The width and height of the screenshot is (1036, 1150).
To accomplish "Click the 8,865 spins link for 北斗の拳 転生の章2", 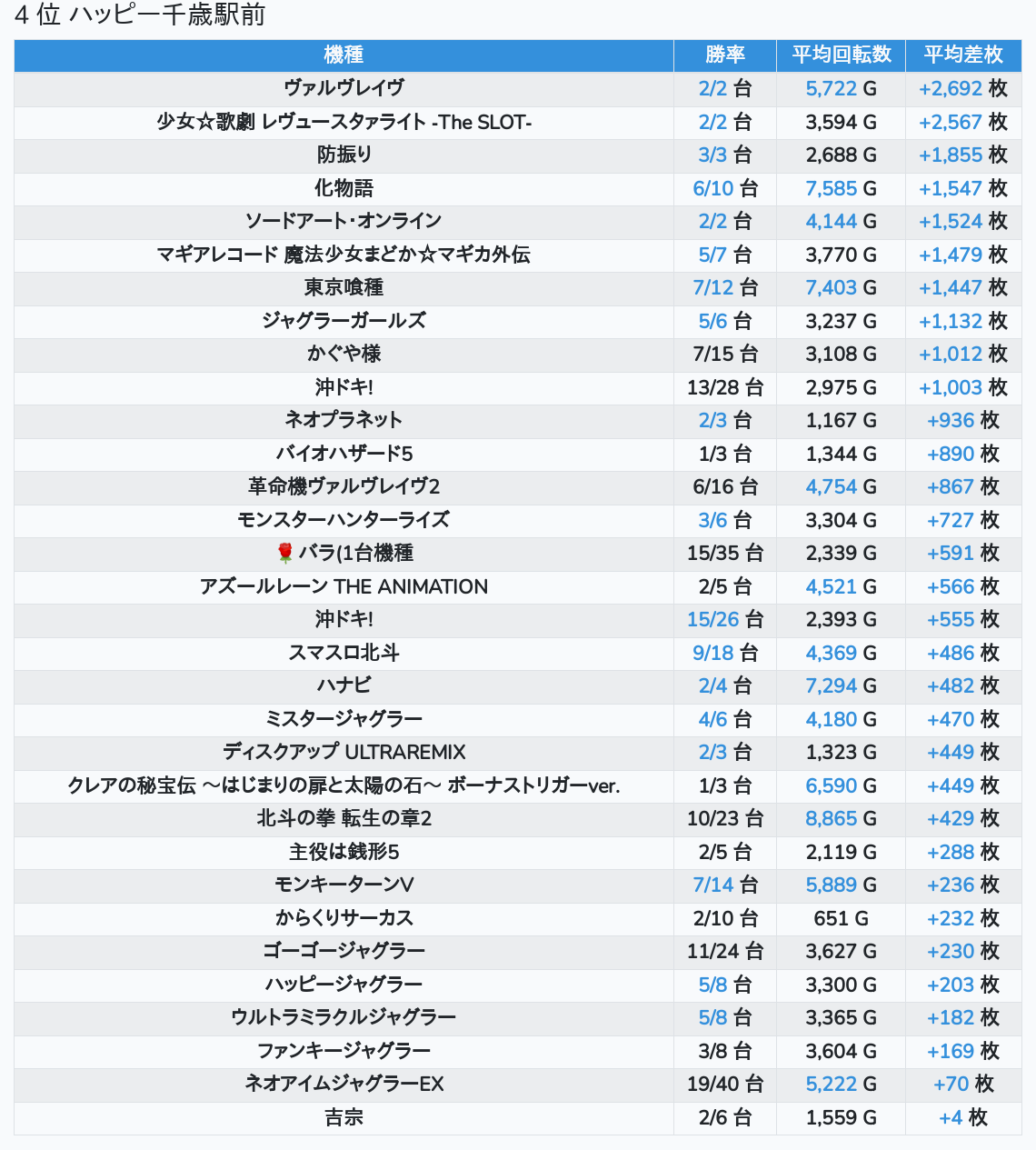I will 831,818.
